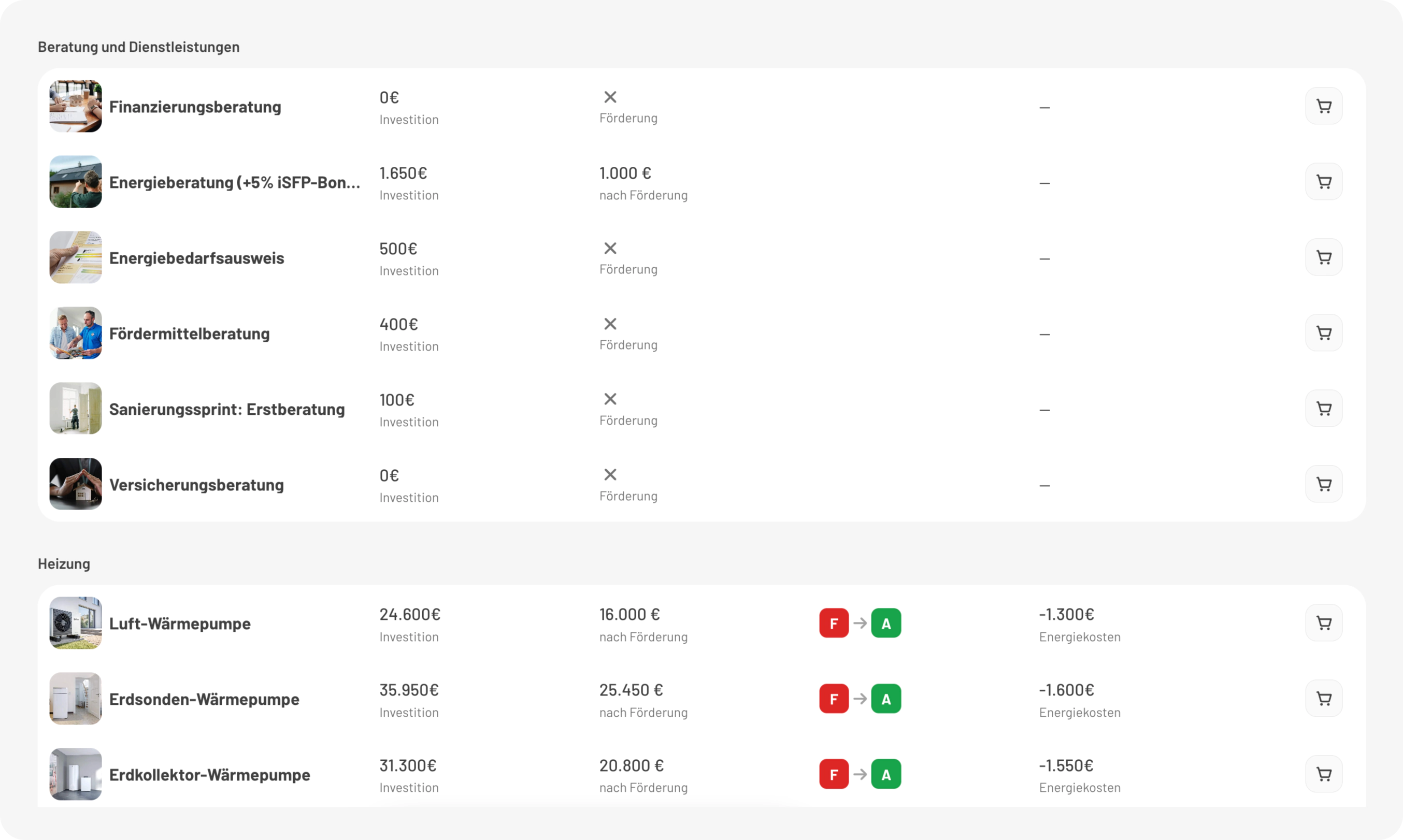
Task: Add Finanzierungsberatung to cart
Action: tap(1323, 106)
